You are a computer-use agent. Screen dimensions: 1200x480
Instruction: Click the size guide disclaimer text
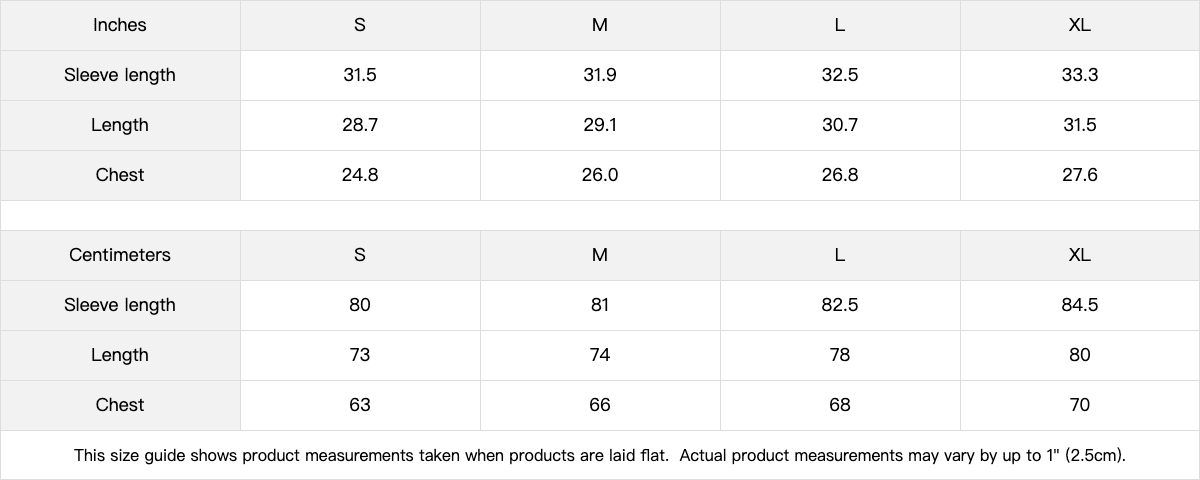pos(600,456)
